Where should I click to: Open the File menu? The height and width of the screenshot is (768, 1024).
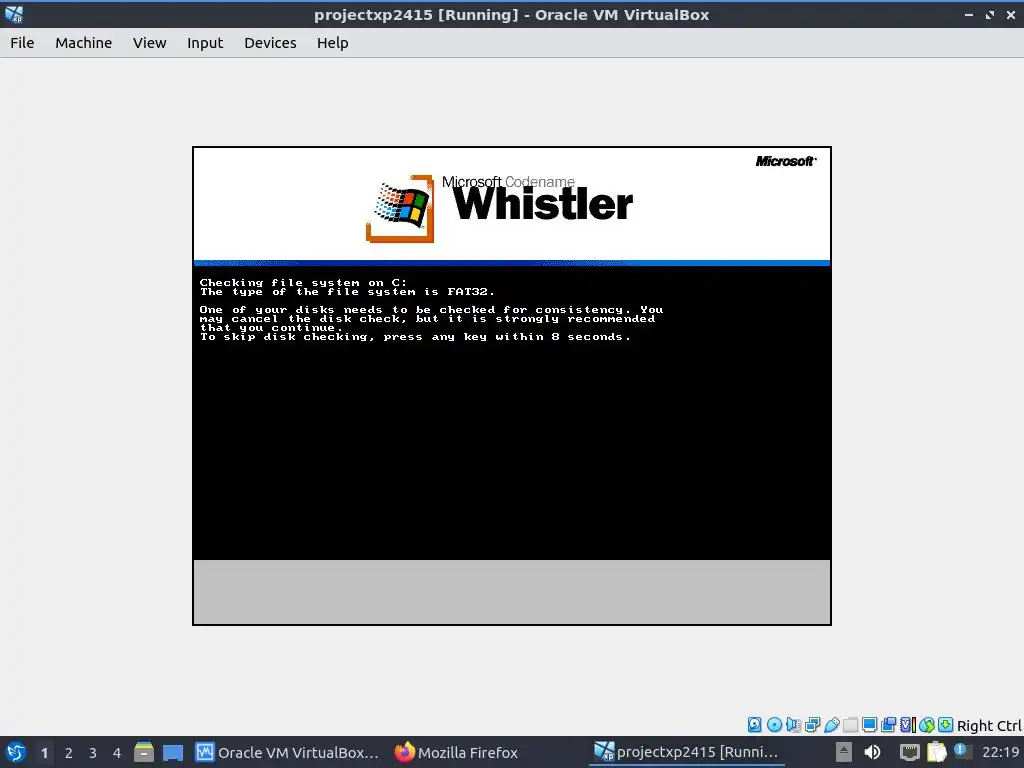point(22,43)
